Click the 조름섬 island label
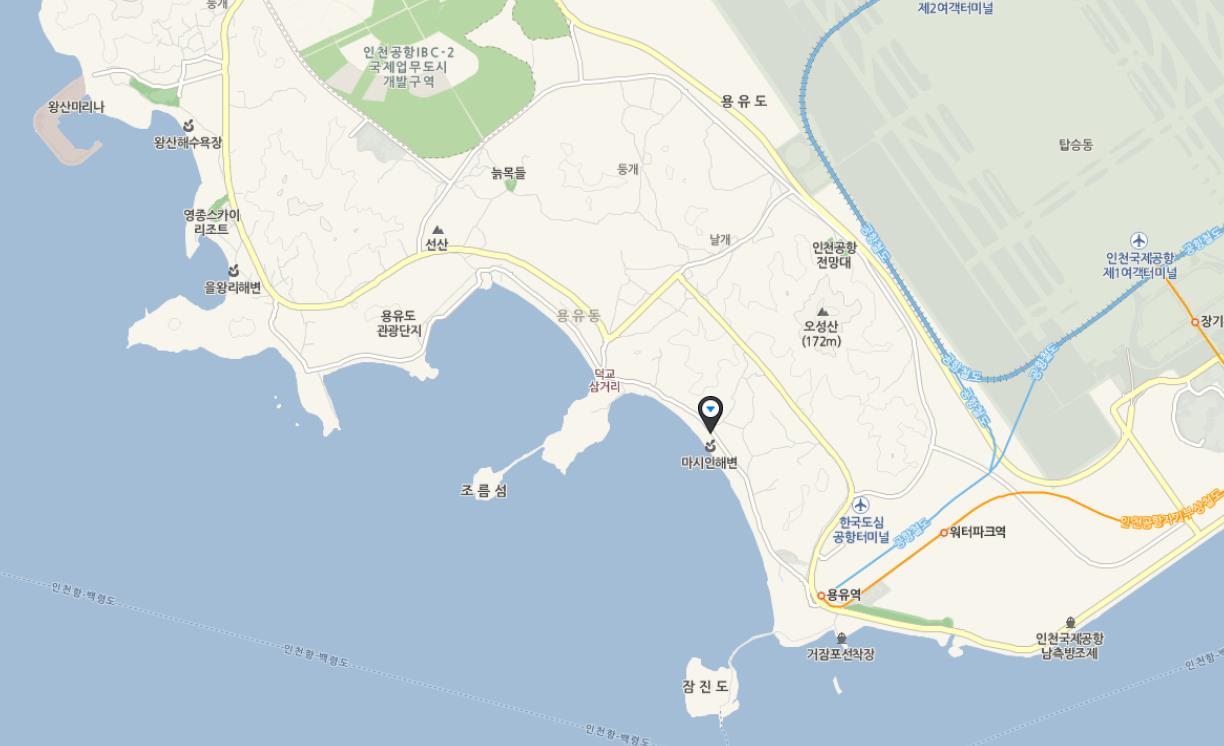1224x746 pixels. click(484, 491)
